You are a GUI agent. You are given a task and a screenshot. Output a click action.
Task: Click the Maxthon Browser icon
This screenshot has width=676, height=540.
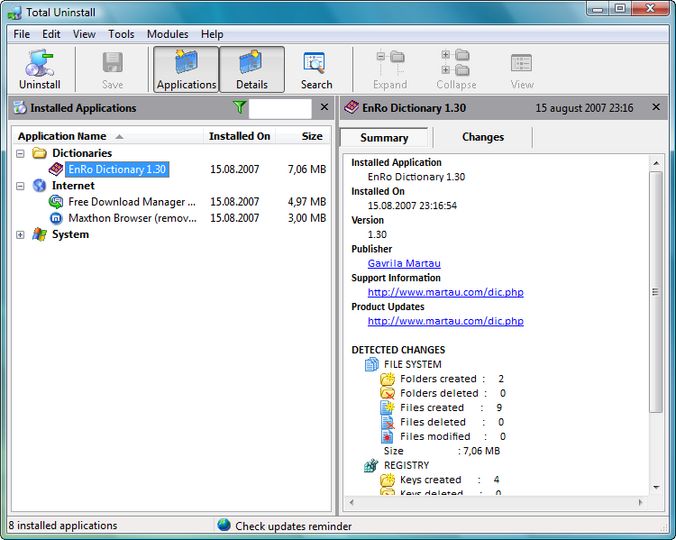click(x=56, y=218)
